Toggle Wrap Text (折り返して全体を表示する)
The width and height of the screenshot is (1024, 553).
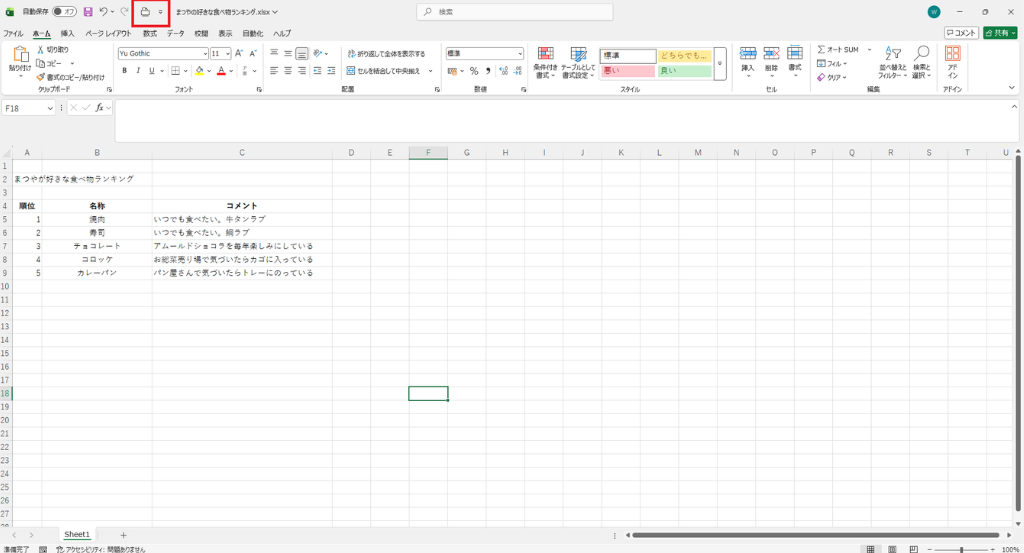(386, 54)
